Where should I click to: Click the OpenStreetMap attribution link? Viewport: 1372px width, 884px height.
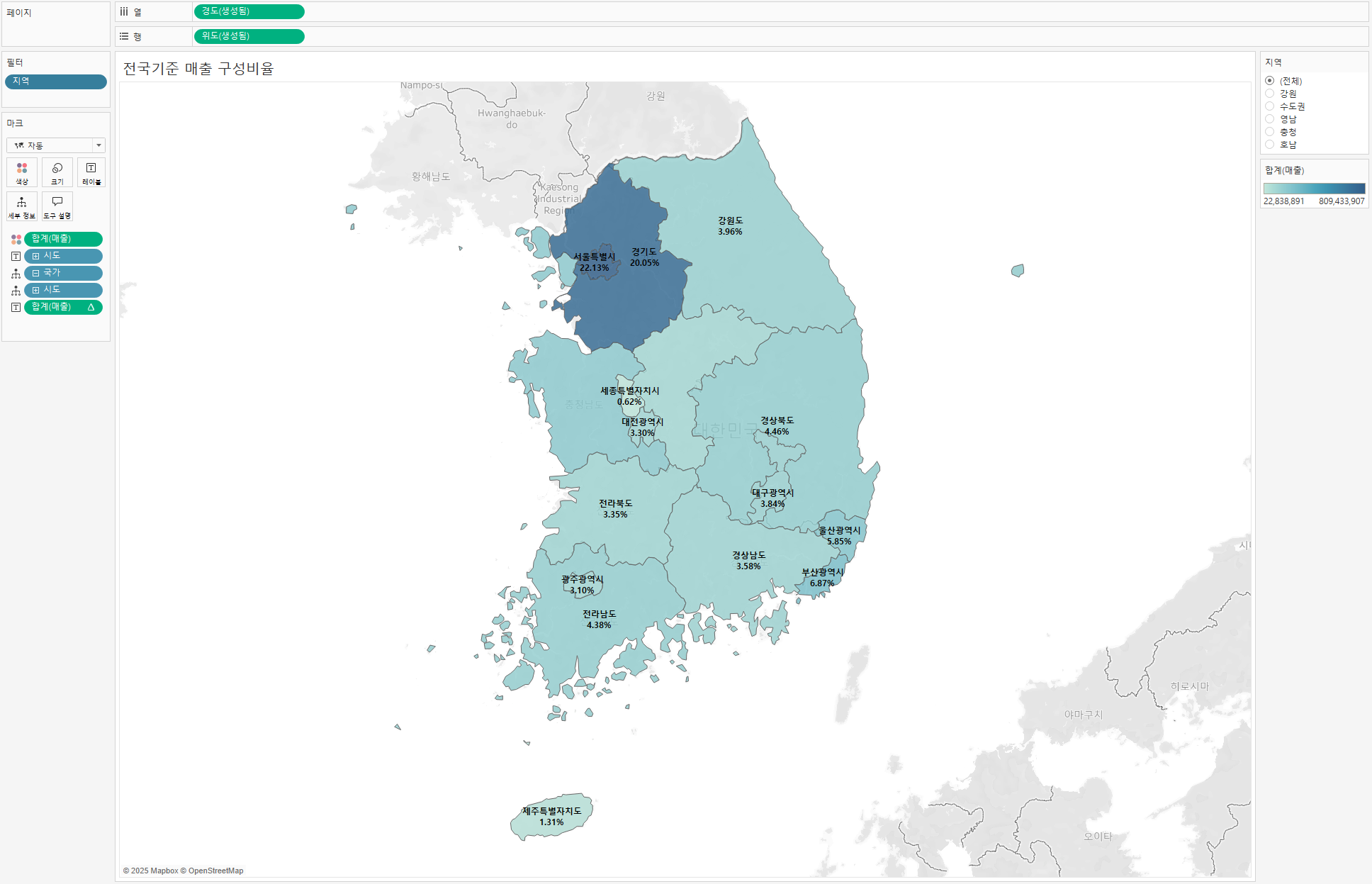point(215,871)
